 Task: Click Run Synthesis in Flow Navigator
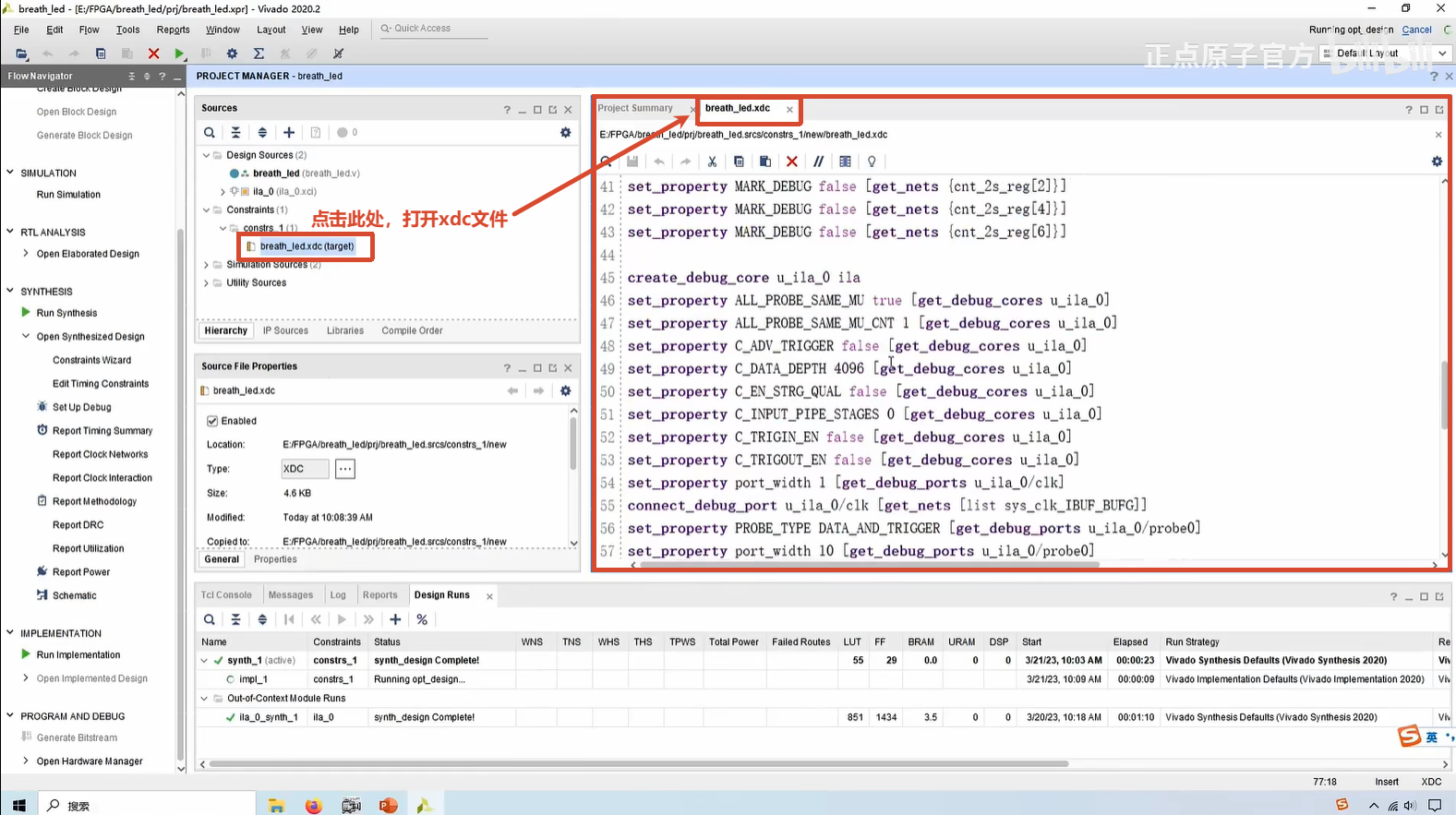[66, 313]
